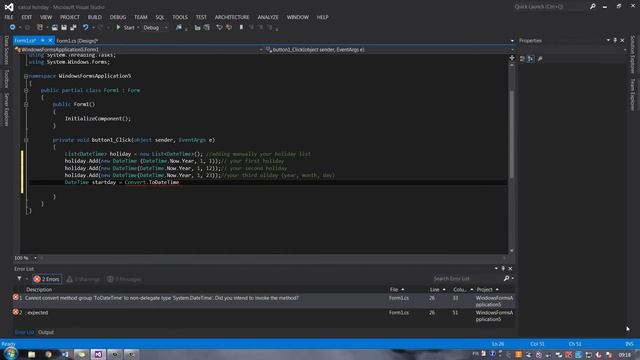The image size is (640, 360).
Task: Open the Windows Start orb
Action: coord(10,354)
